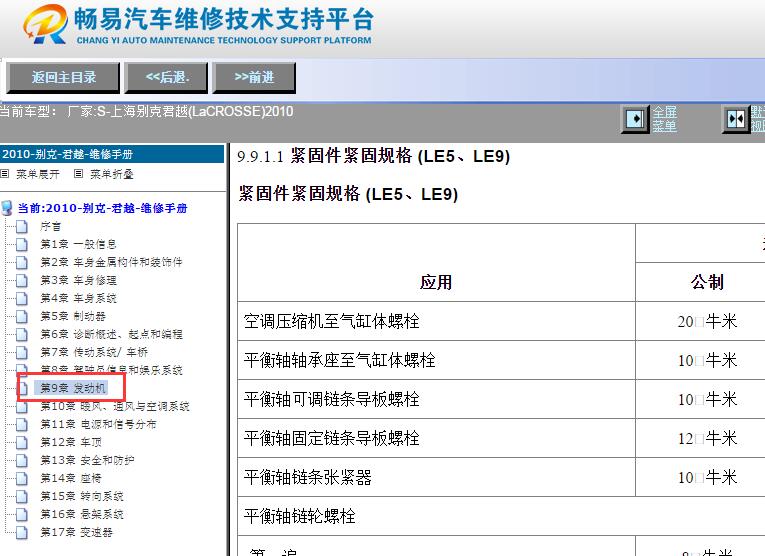Image resolution: width=765 pixels, height=556 pixels.
Task: Click heading 9.9.1.1 紧固件紧固规格 (LE5、LE9)
Action: coord(374,156)
